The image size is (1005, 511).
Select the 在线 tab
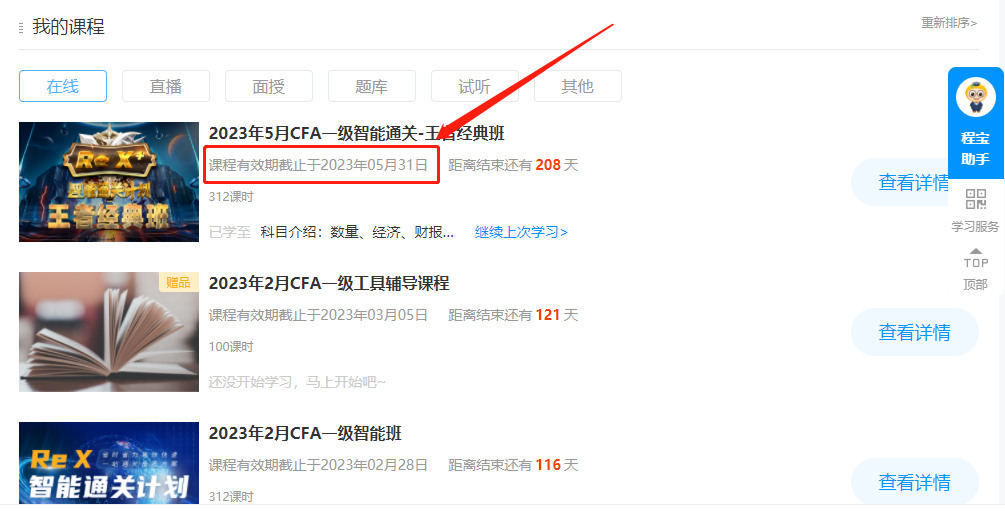[x=63, y=87]
